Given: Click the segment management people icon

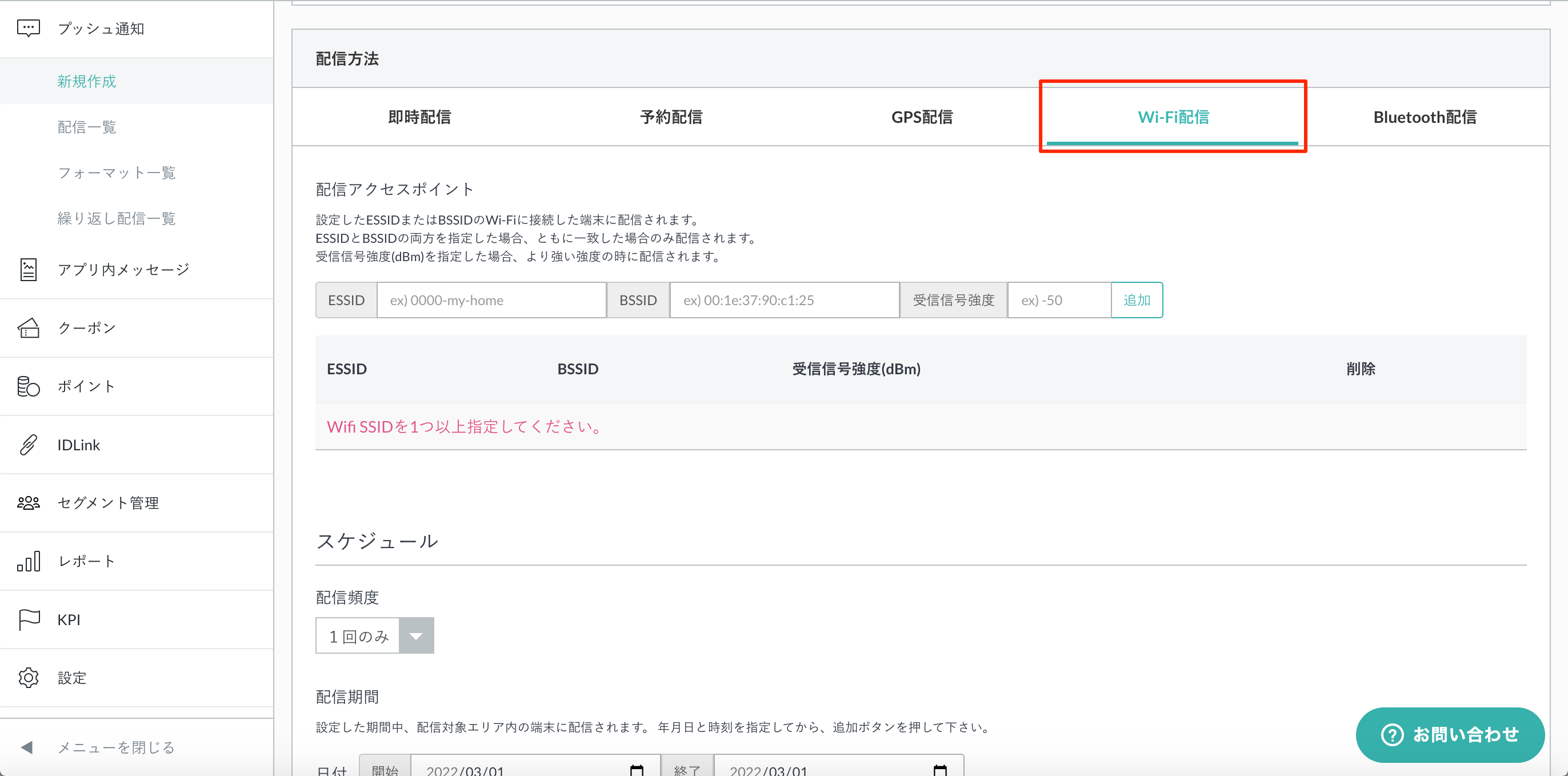Looking at the screenshot, I should (28, 503).
